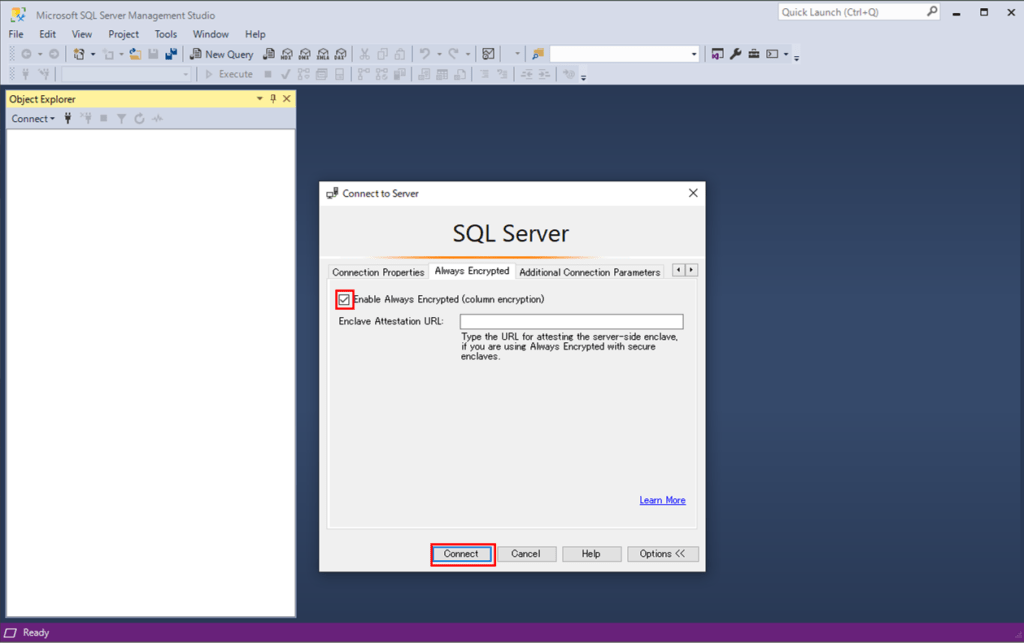Connect via the plug icon in Object Explorer
1024x643 pixels.
pyautogui.click(x=68, y=118)
